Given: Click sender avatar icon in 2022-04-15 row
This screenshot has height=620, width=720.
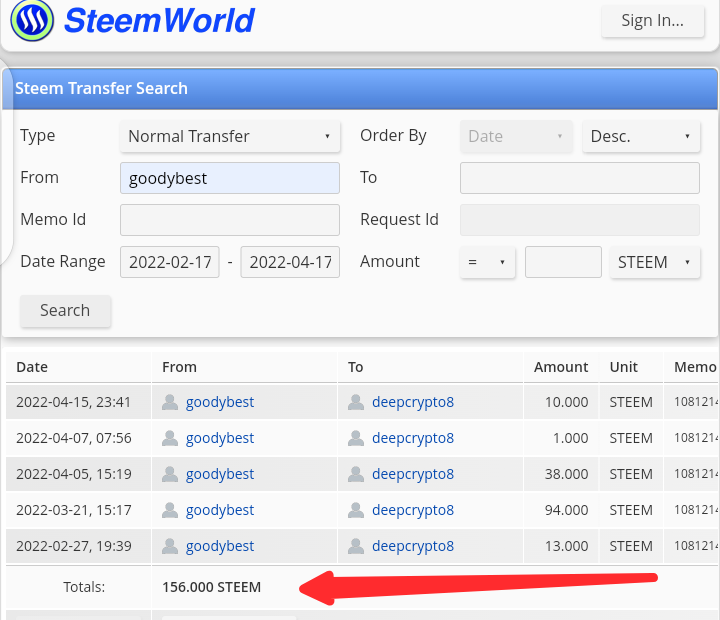Looking at the screenshot, I should 170,402.
